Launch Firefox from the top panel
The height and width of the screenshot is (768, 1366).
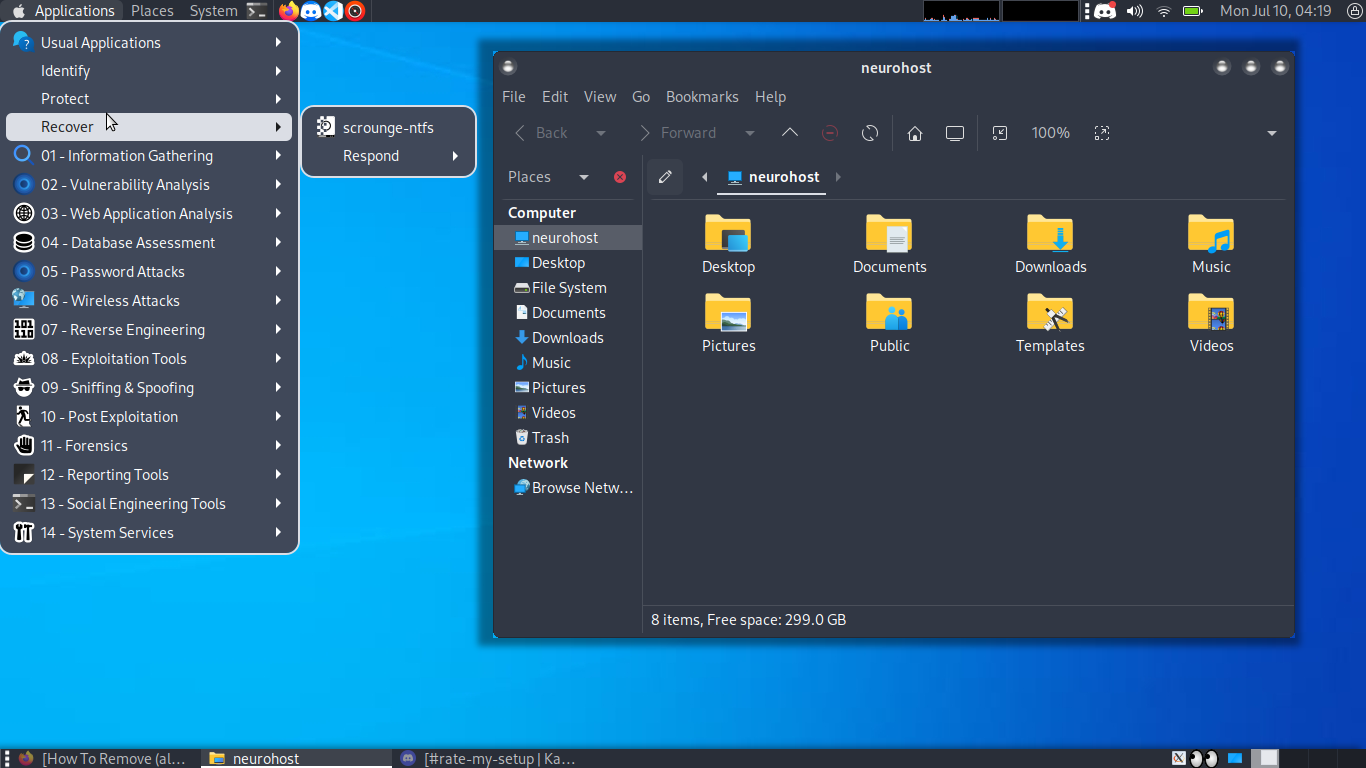pos(289,11)
